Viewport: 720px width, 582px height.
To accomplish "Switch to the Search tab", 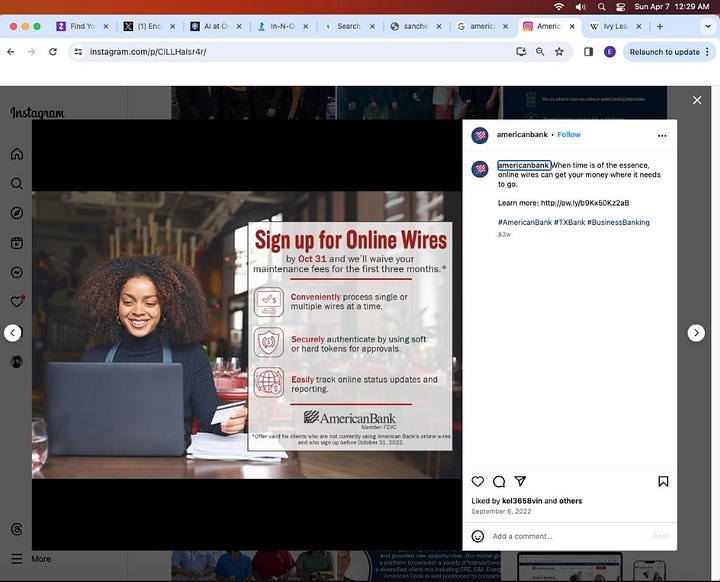I will tap(349, 26).
